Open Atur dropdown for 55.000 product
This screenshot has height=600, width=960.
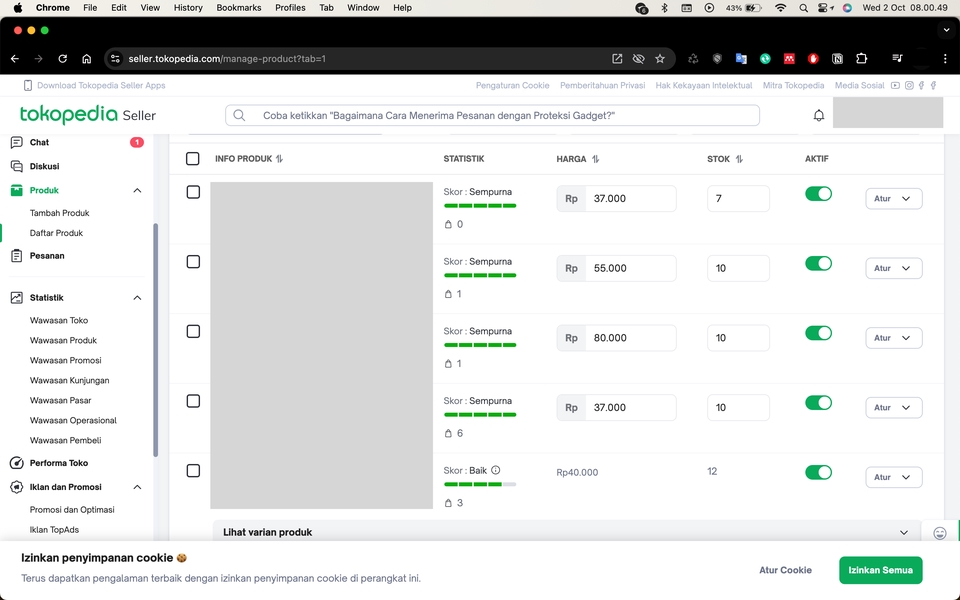(x=893, y=268)
